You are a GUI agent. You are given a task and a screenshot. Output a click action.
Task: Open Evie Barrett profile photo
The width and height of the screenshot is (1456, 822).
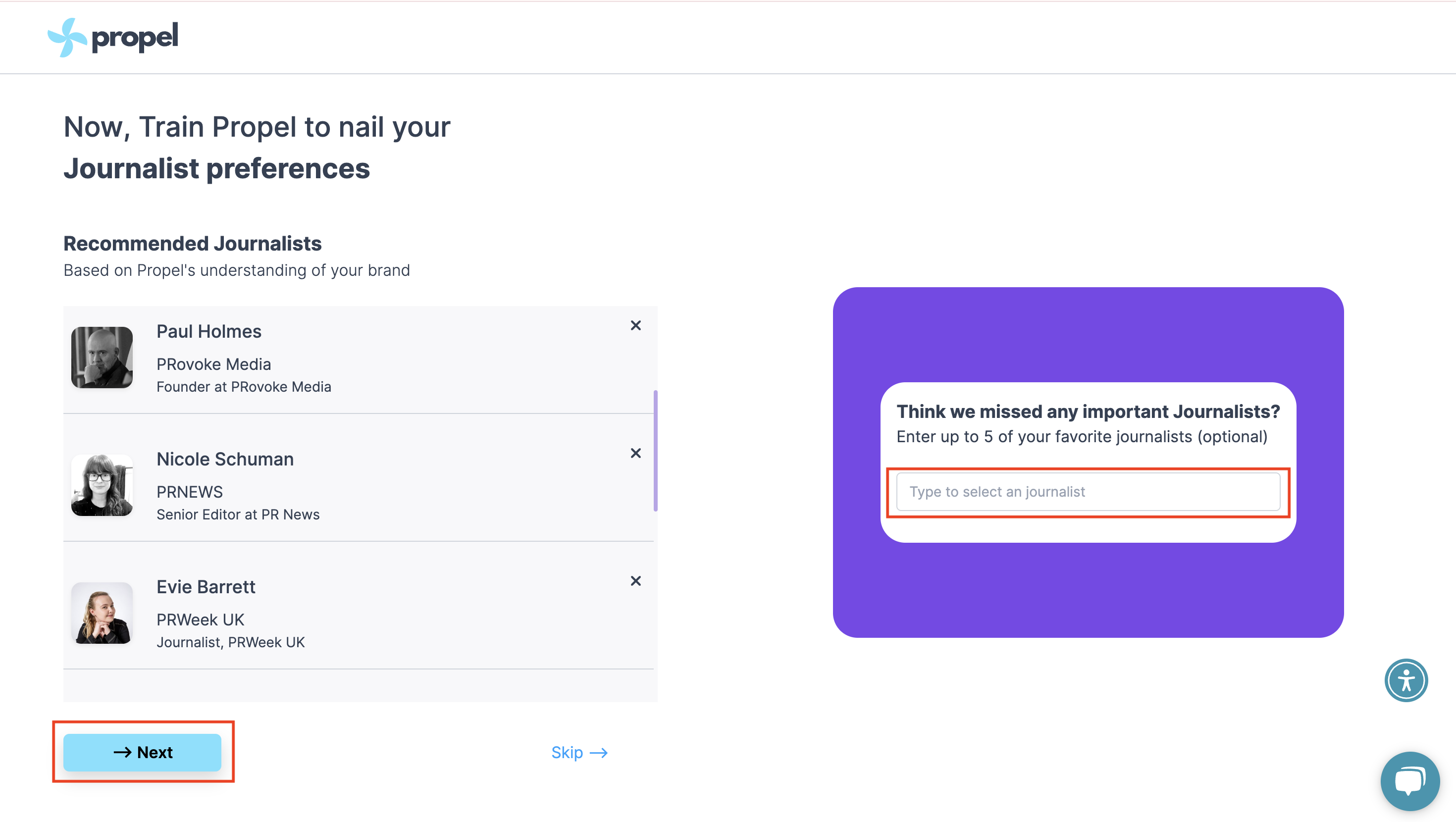point(102,613)
